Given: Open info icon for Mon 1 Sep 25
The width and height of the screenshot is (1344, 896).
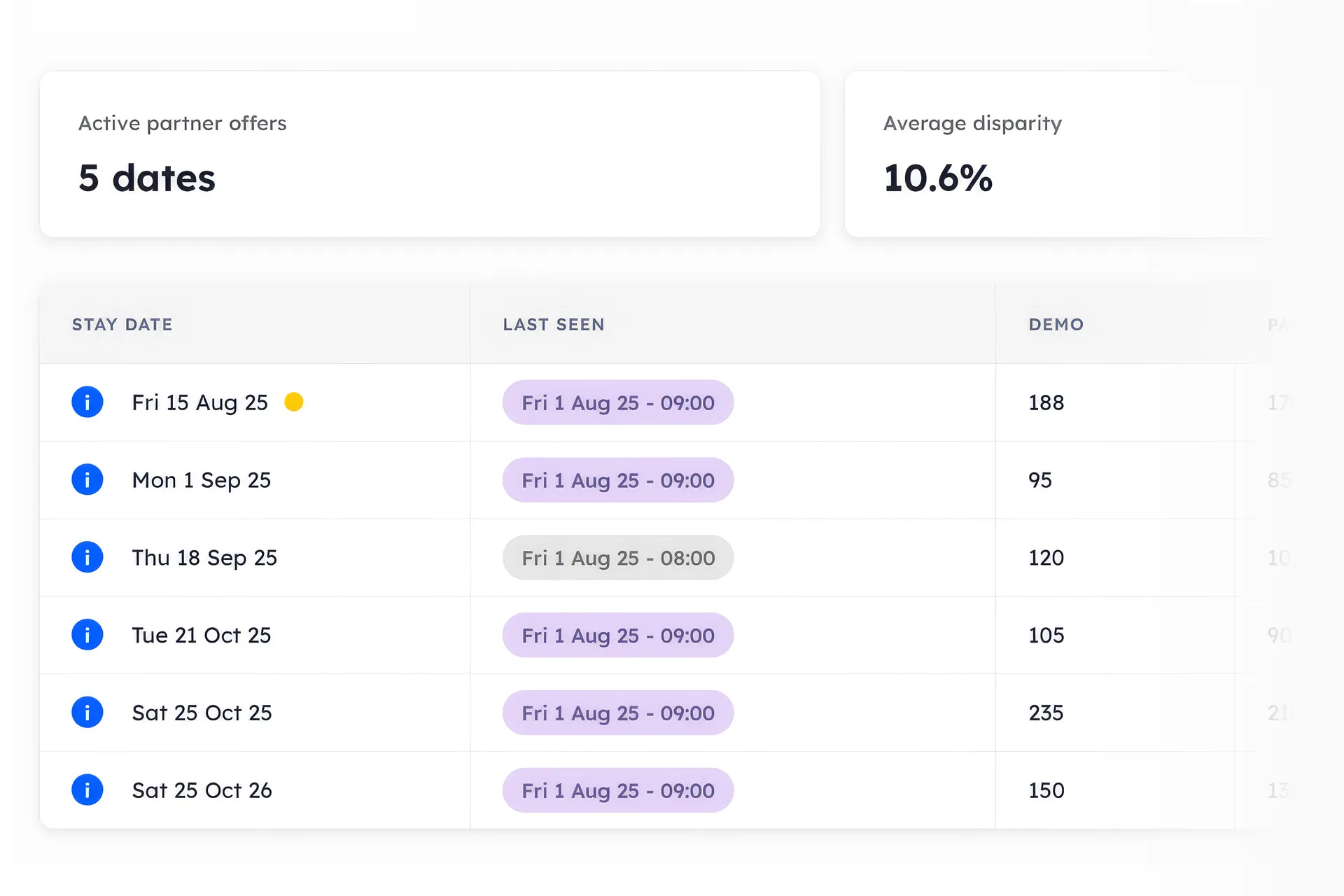Looking at the screenshot, I should (x=87, y=479).
